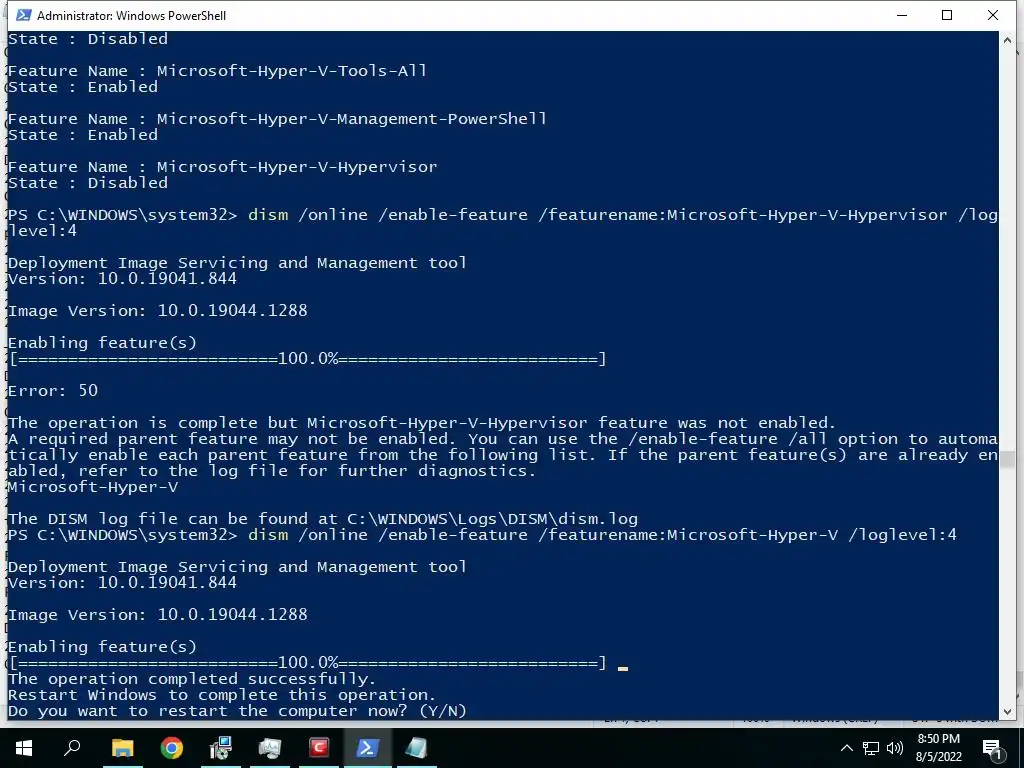
Task: Click second 'Enabling feature(s)' line
Action: point(102,647)
